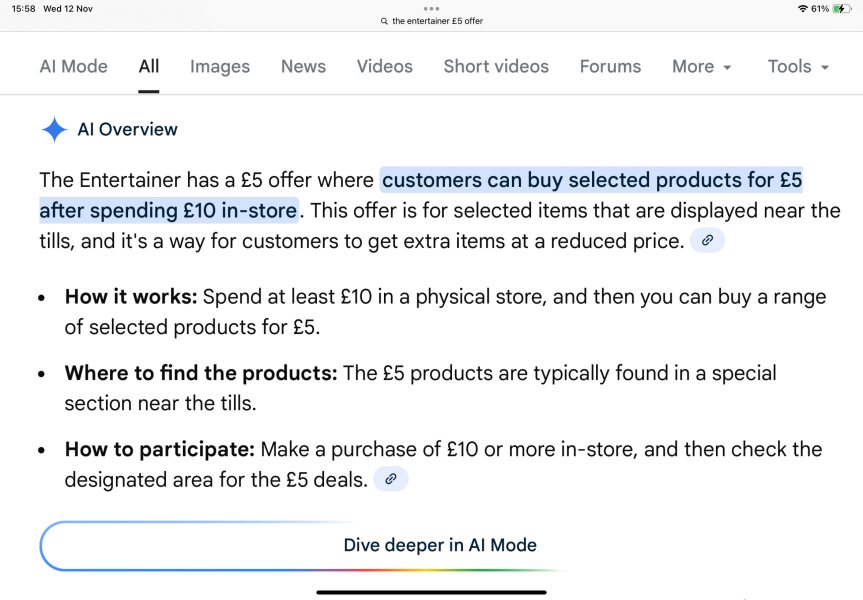
Task: Switch to the Images tab
Action: pos(220,67)
